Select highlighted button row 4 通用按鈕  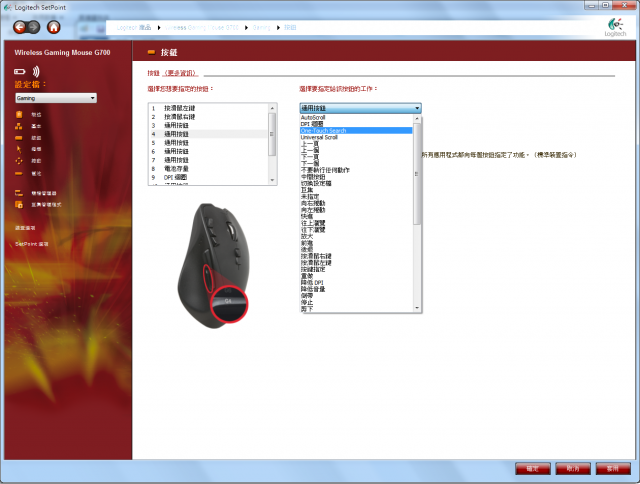(208, 134)
